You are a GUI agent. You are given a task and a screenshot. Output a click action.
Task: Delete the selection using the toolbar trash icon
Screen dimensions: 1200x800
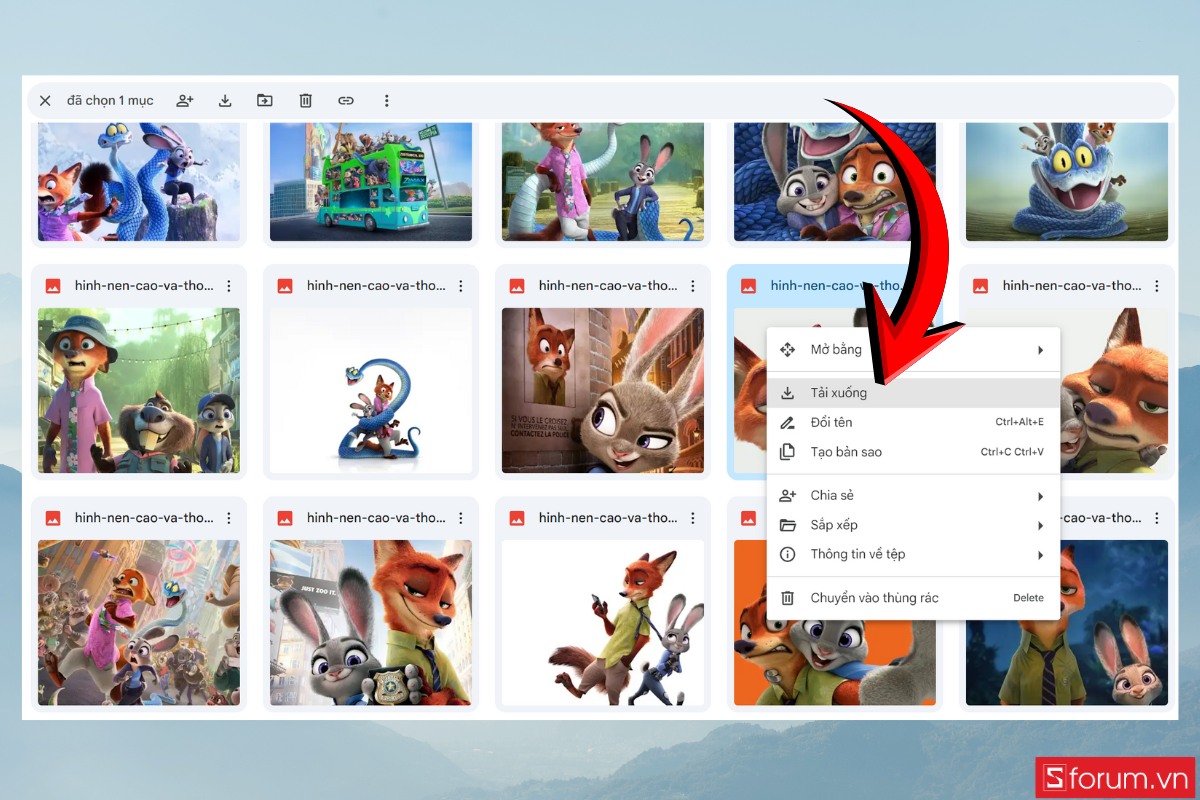click(x=305, y=100)
